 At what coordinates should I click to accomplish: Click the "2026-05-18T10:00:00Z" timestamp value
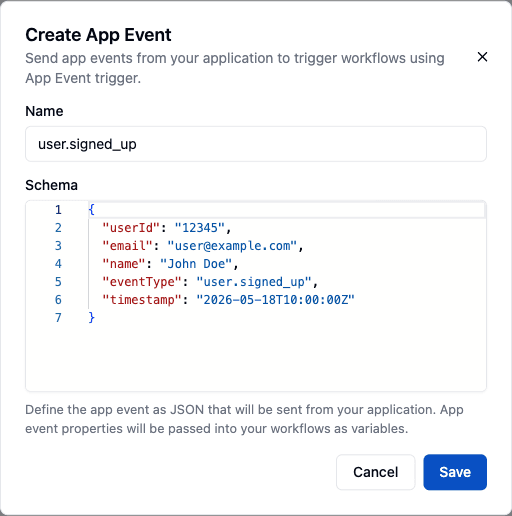[x=275, y=300]
